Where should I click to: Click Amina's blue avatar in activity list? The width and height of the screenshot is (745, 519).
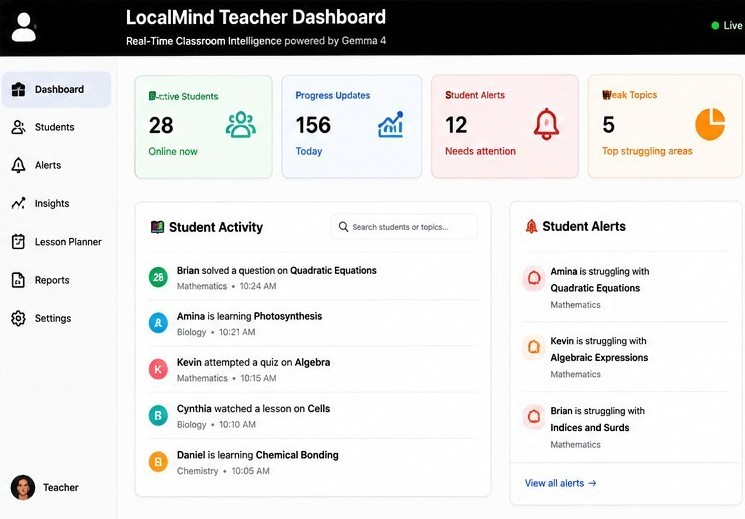(158, 323)
